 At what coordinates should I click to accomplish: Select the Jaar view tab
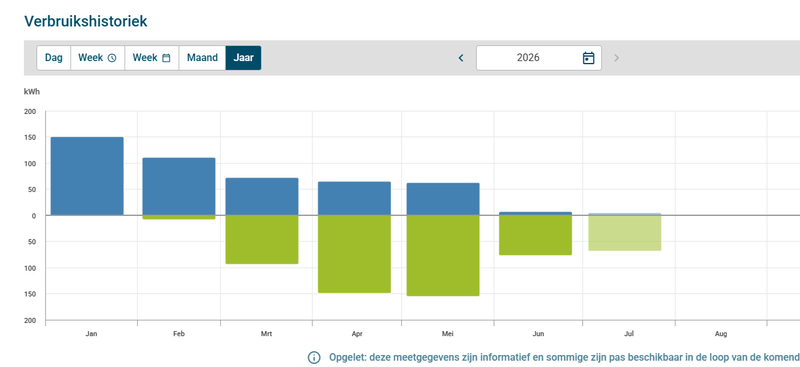243,58
